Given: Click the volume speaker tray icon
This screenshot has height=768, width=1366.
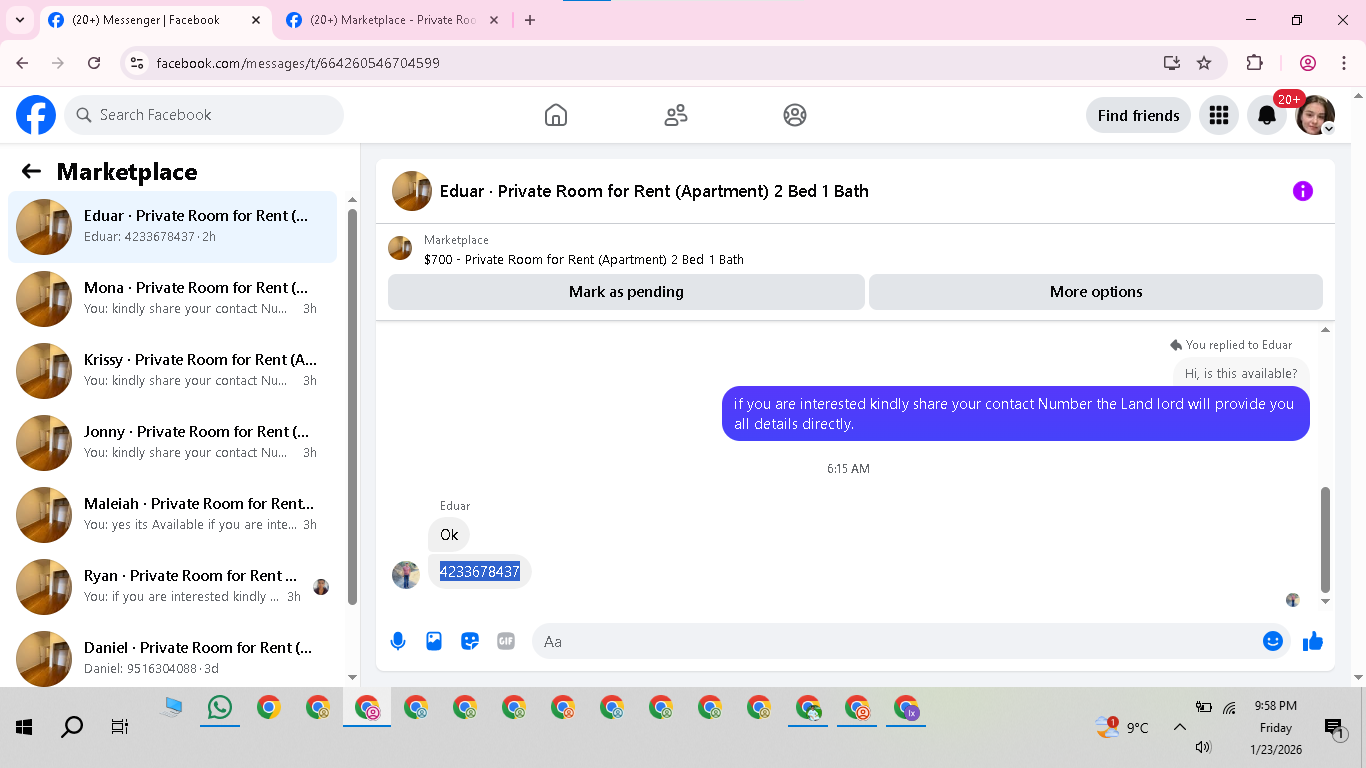Looking at the screenshot, I should [1203, 747].
